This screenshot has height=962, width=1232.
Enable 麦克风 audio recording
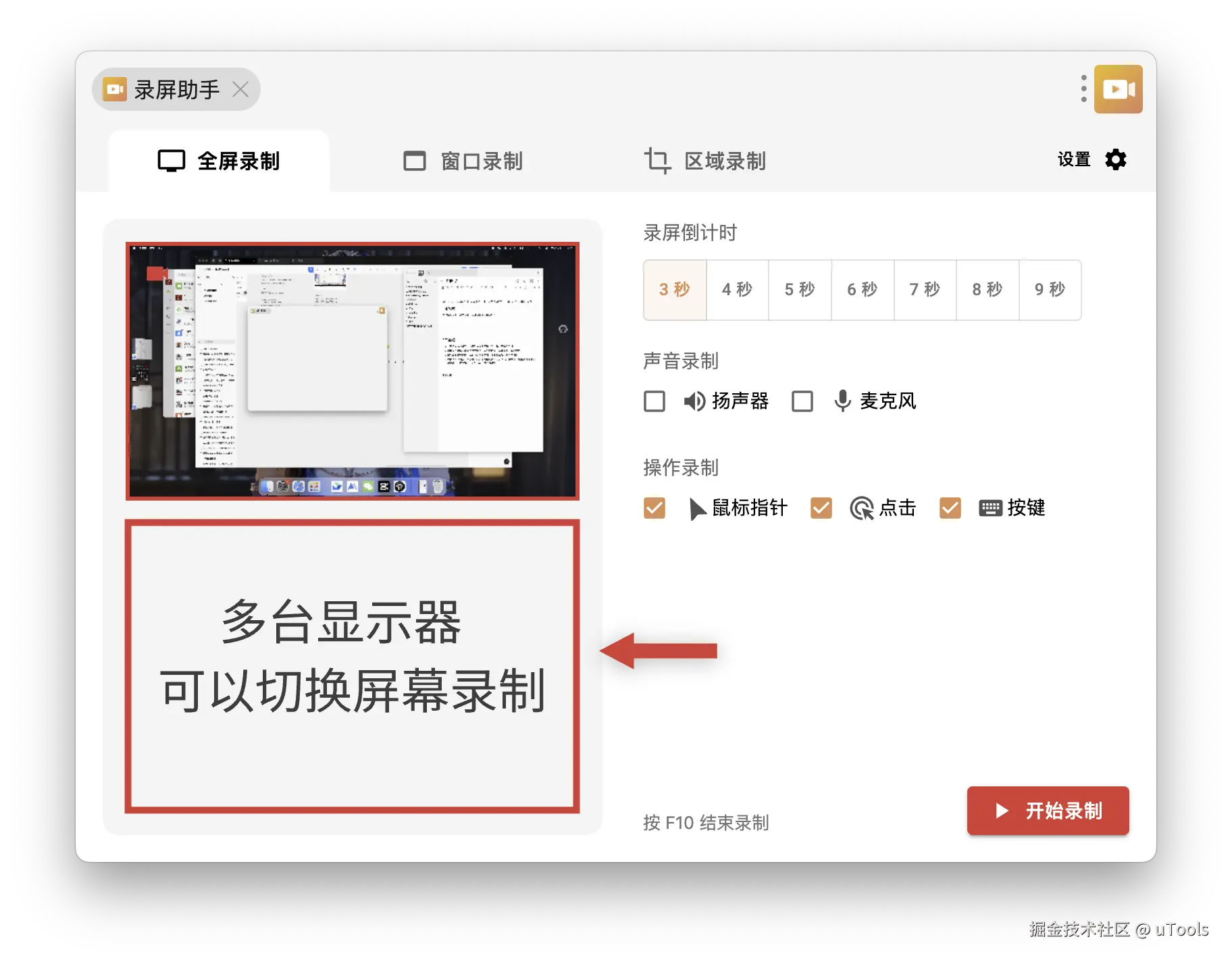tap(802, 401)
